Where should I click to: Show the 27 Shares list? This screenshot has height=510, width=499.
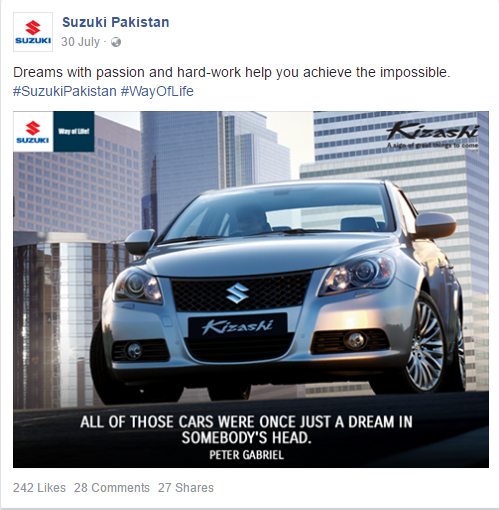coord(186,488)
